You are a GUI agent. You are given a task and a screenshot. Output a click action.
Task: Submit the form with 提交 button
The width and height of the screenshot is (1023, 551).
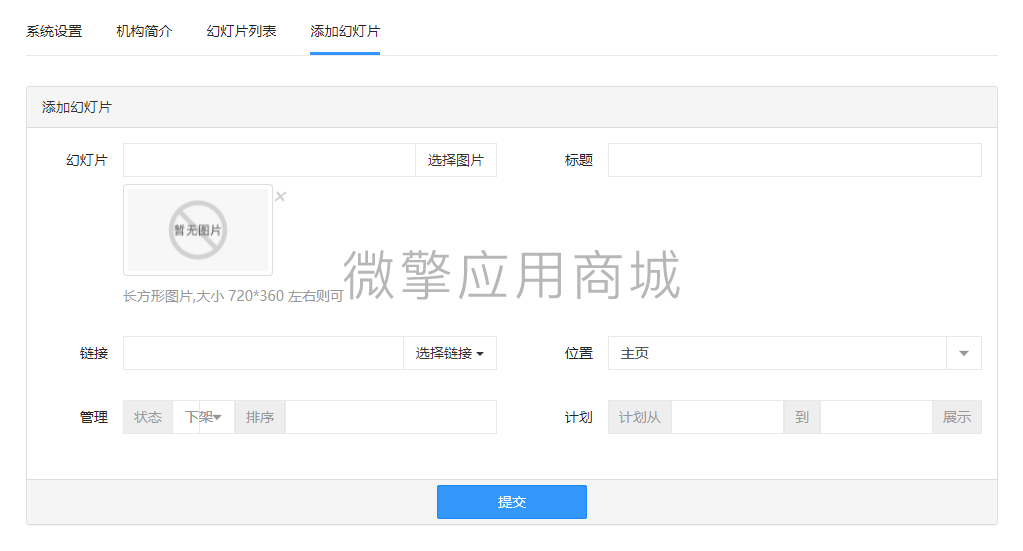coord(512,502)
